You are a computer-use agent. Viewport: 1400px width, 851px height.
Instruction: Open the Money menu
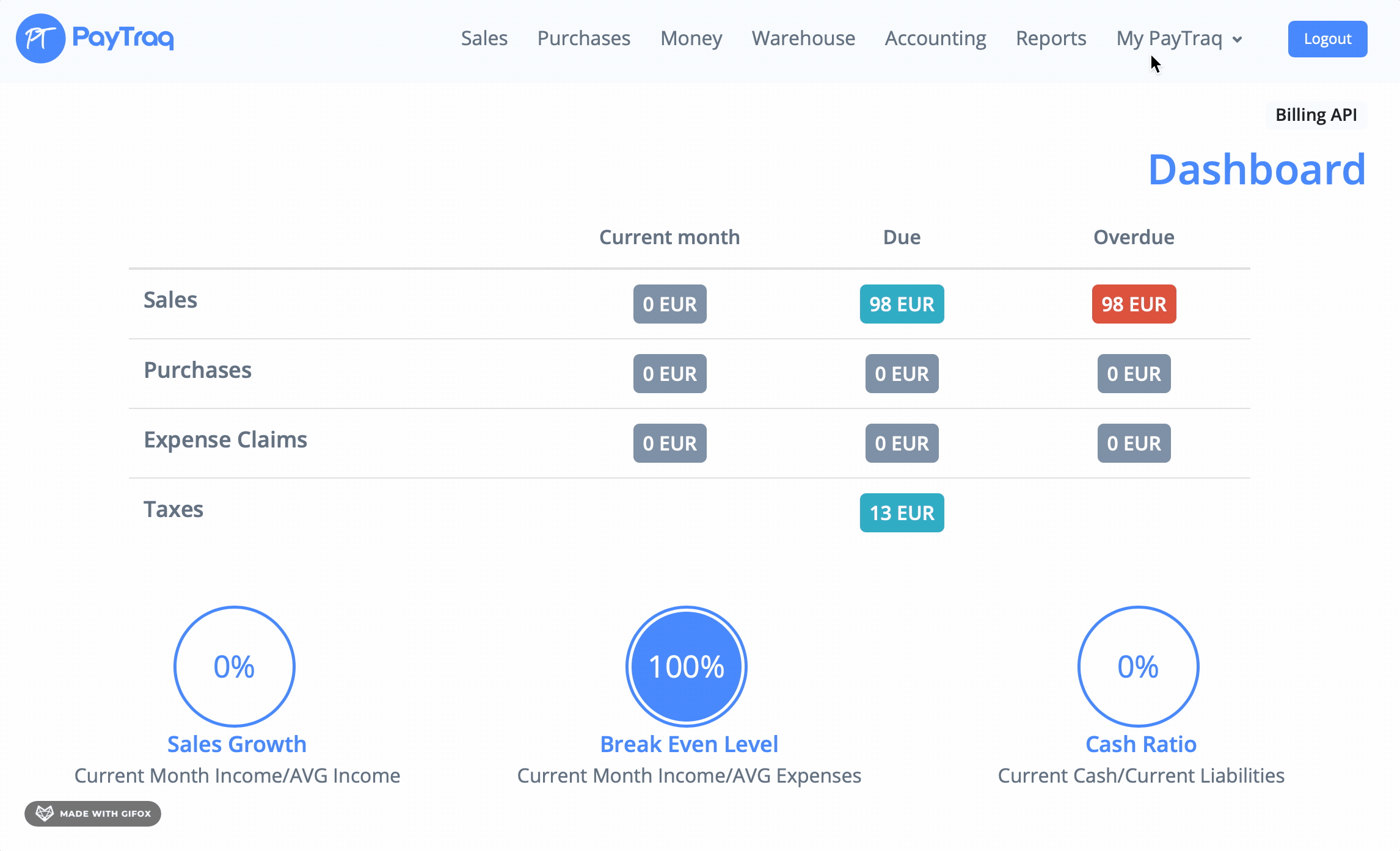point(691,38)
